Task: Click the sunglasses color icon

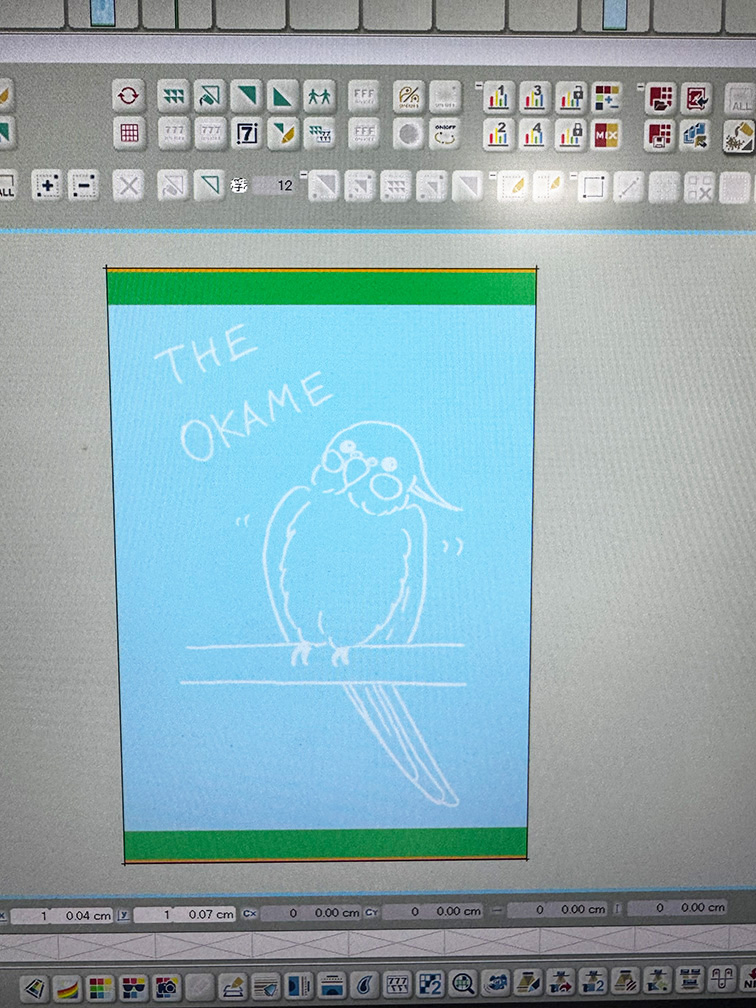Action: tap(134, 987)
